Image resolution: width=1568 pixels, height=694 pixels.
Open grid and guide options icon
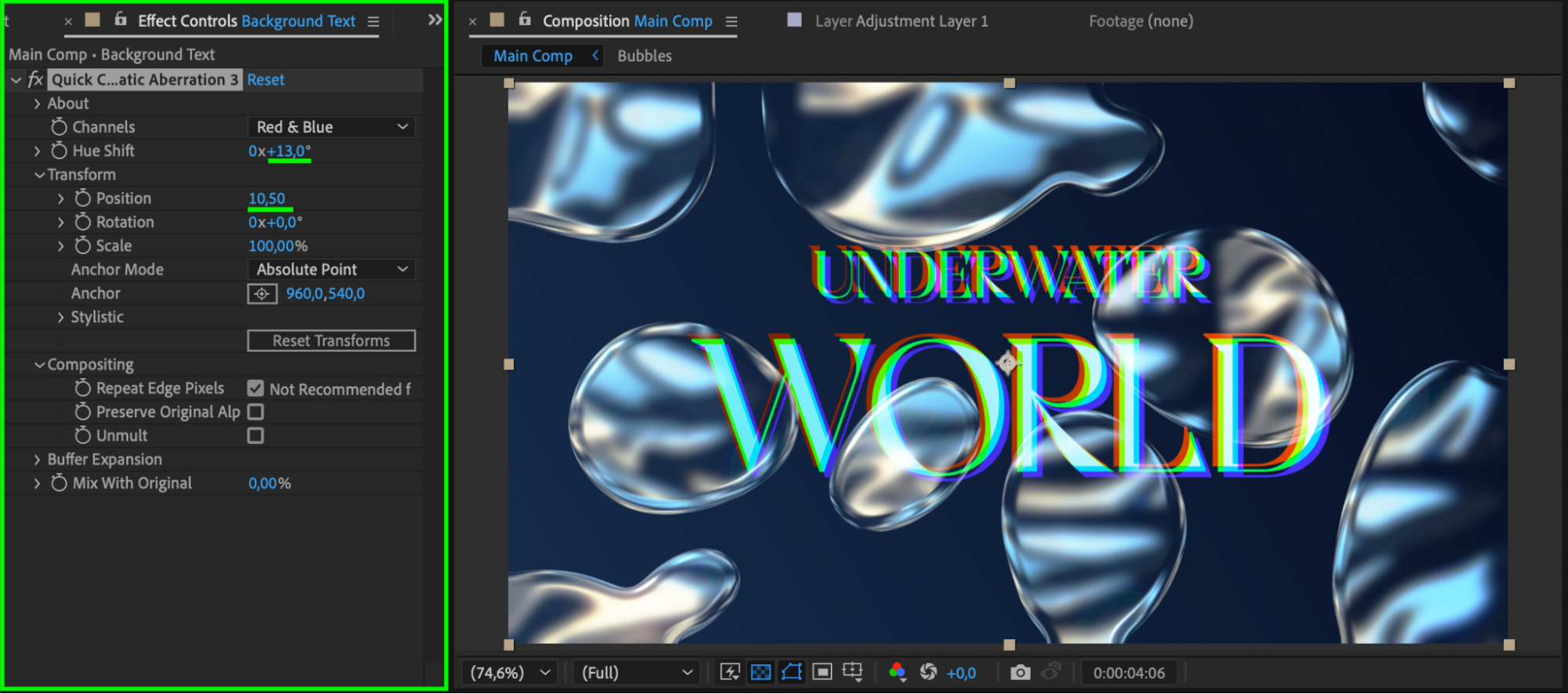pos(853,672)
